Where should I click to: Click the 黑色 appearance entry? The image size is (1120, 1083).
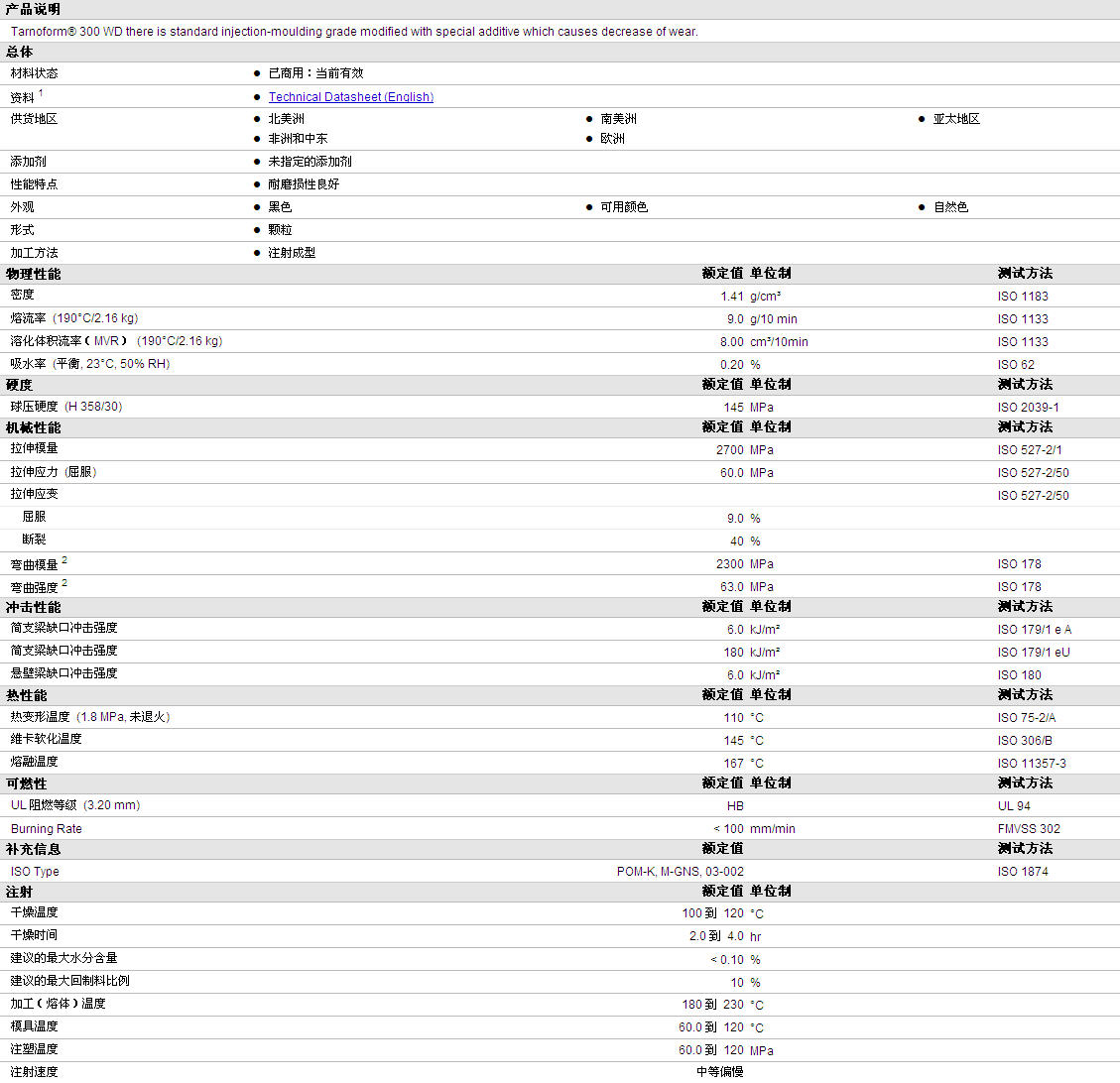(x=280, y=207)
